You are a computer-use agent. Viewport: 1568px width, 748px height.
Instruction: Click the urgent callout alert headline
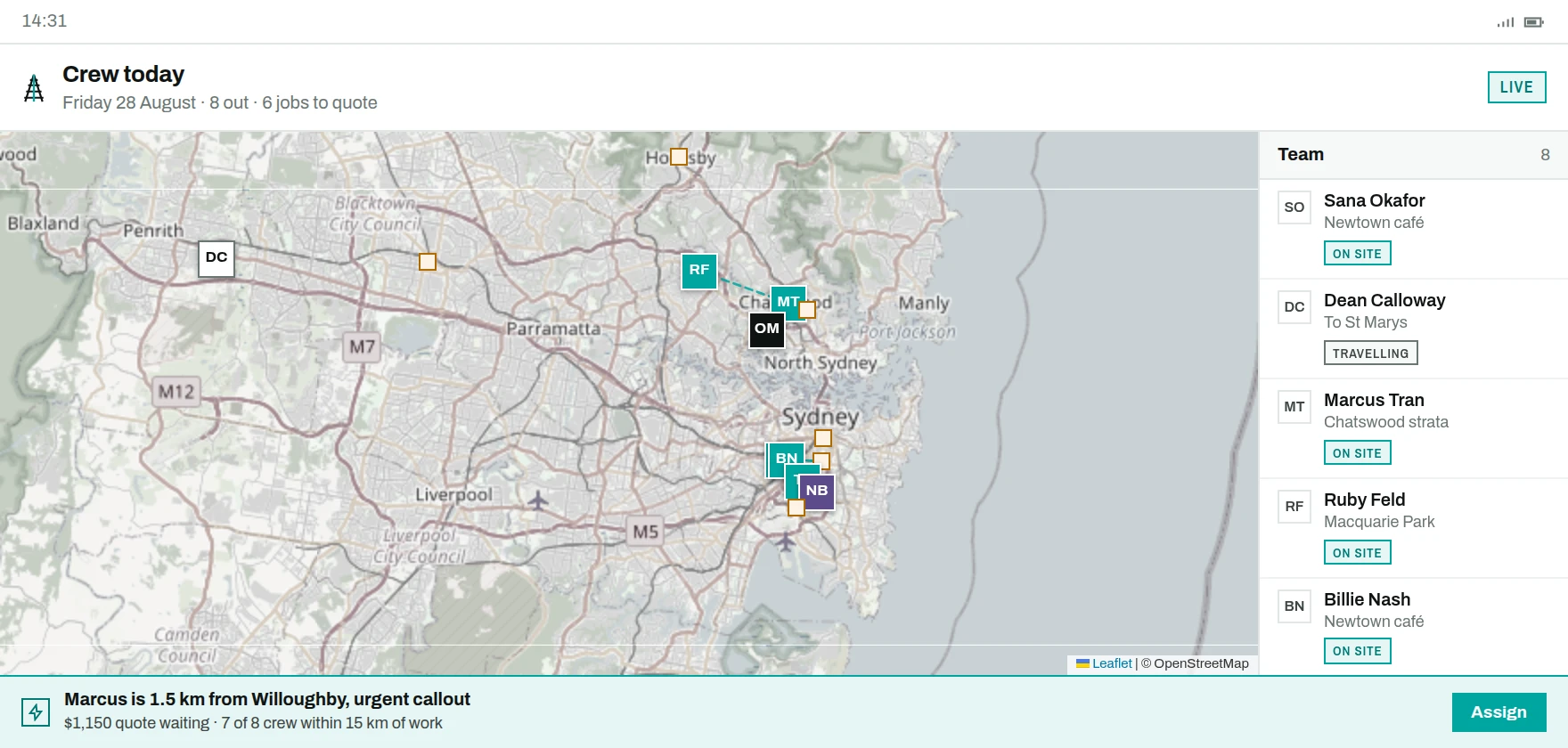coord(267,700)
